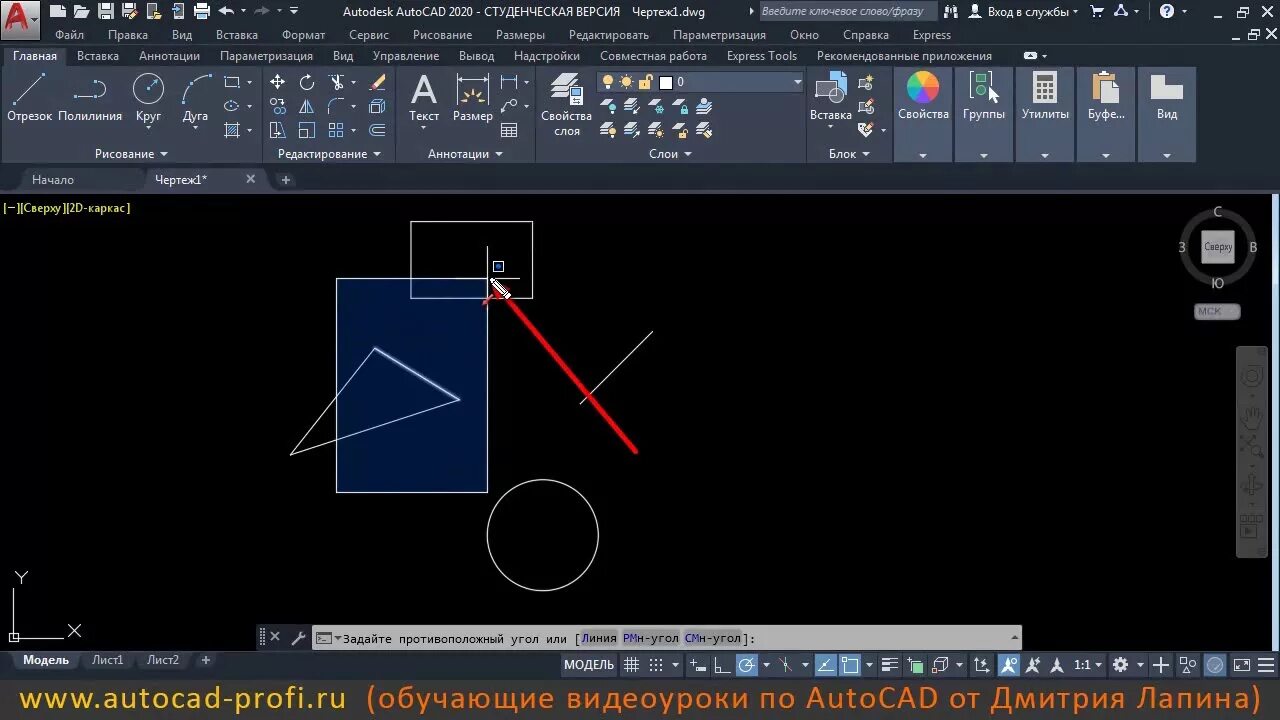Select the Fillet tool

[x=336, y=106]
